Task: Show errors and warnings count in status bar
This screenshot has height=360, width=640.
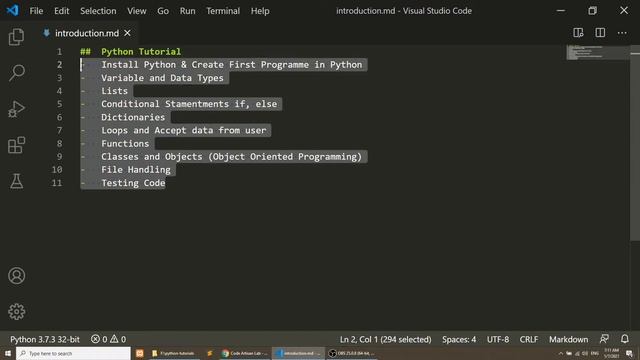Action: [109, 339]
